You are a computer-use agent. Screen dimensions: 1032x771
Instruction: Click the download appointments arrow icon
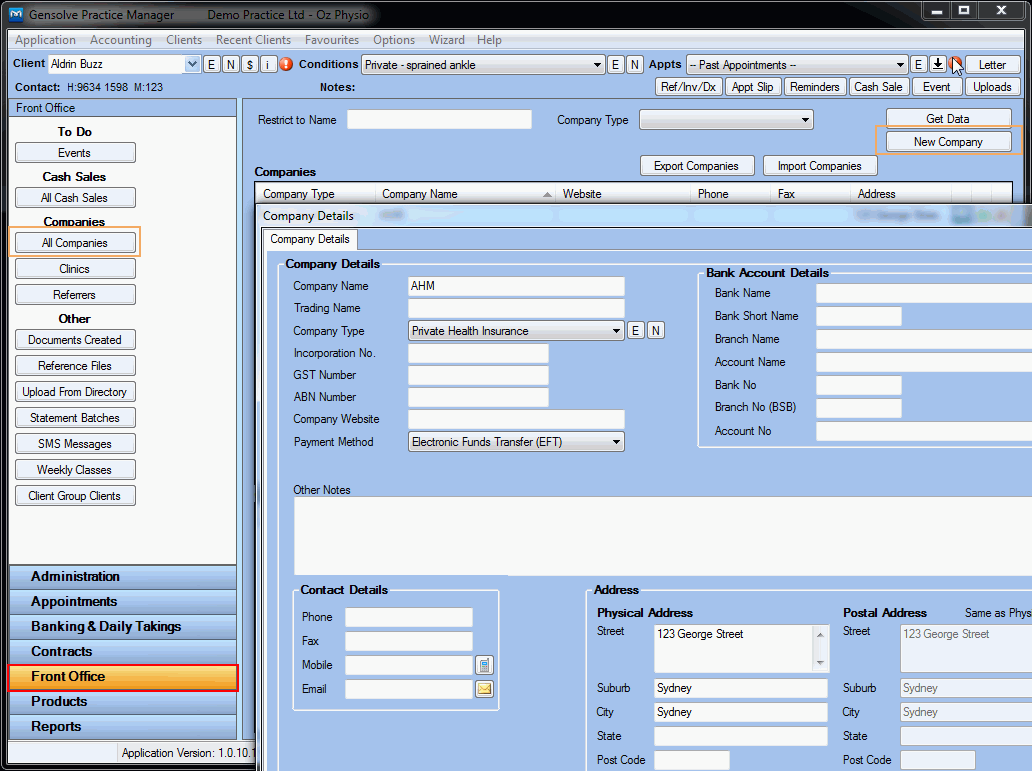pos(938,63)
